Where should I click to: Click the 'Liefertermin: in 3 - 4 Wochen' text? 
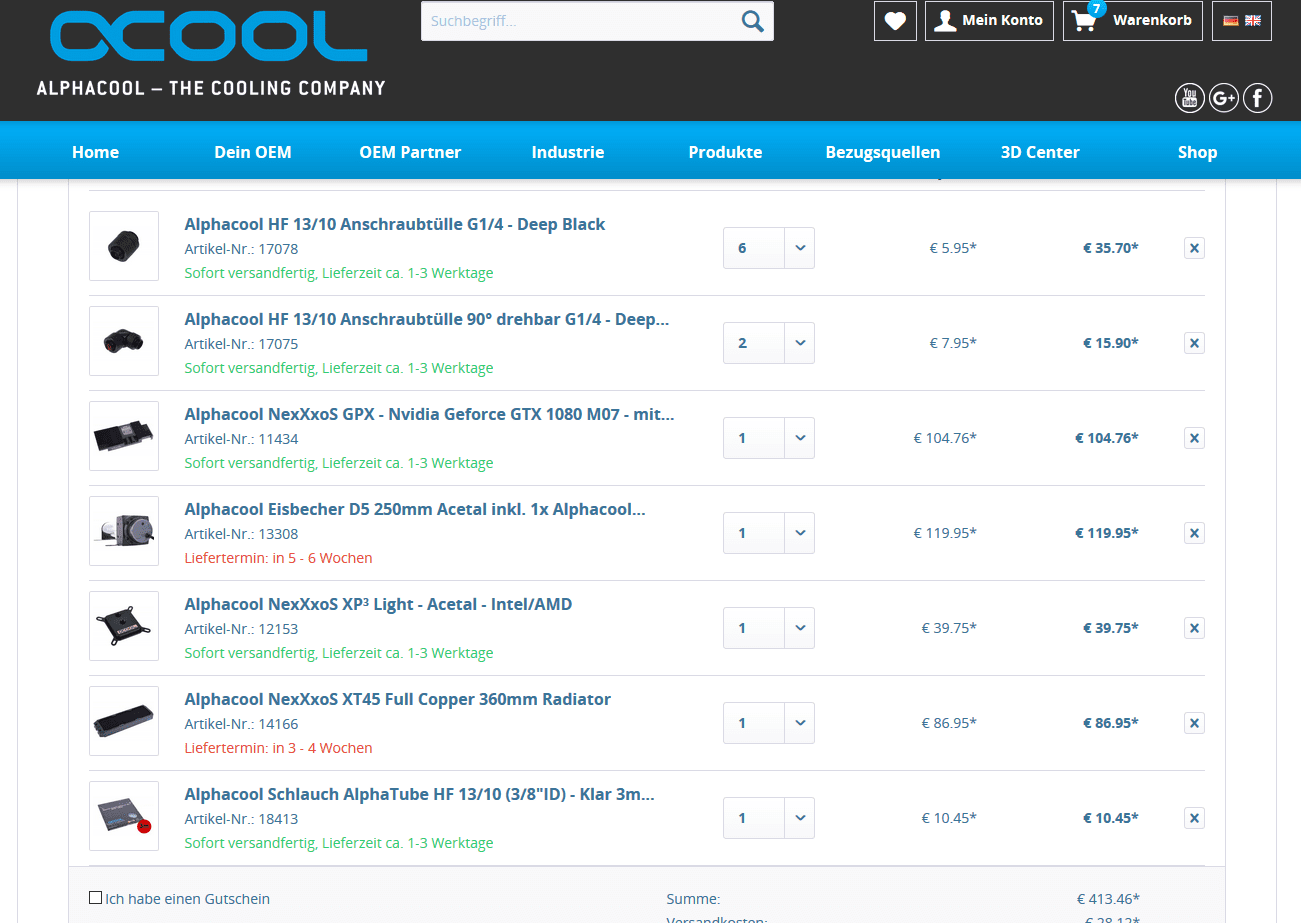(278, 748)
